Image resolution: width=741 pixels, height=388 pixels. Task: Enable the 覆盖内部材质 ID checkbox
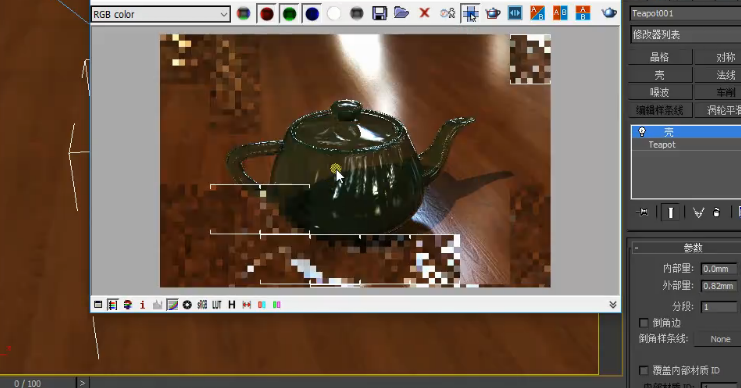coord(643,370)
